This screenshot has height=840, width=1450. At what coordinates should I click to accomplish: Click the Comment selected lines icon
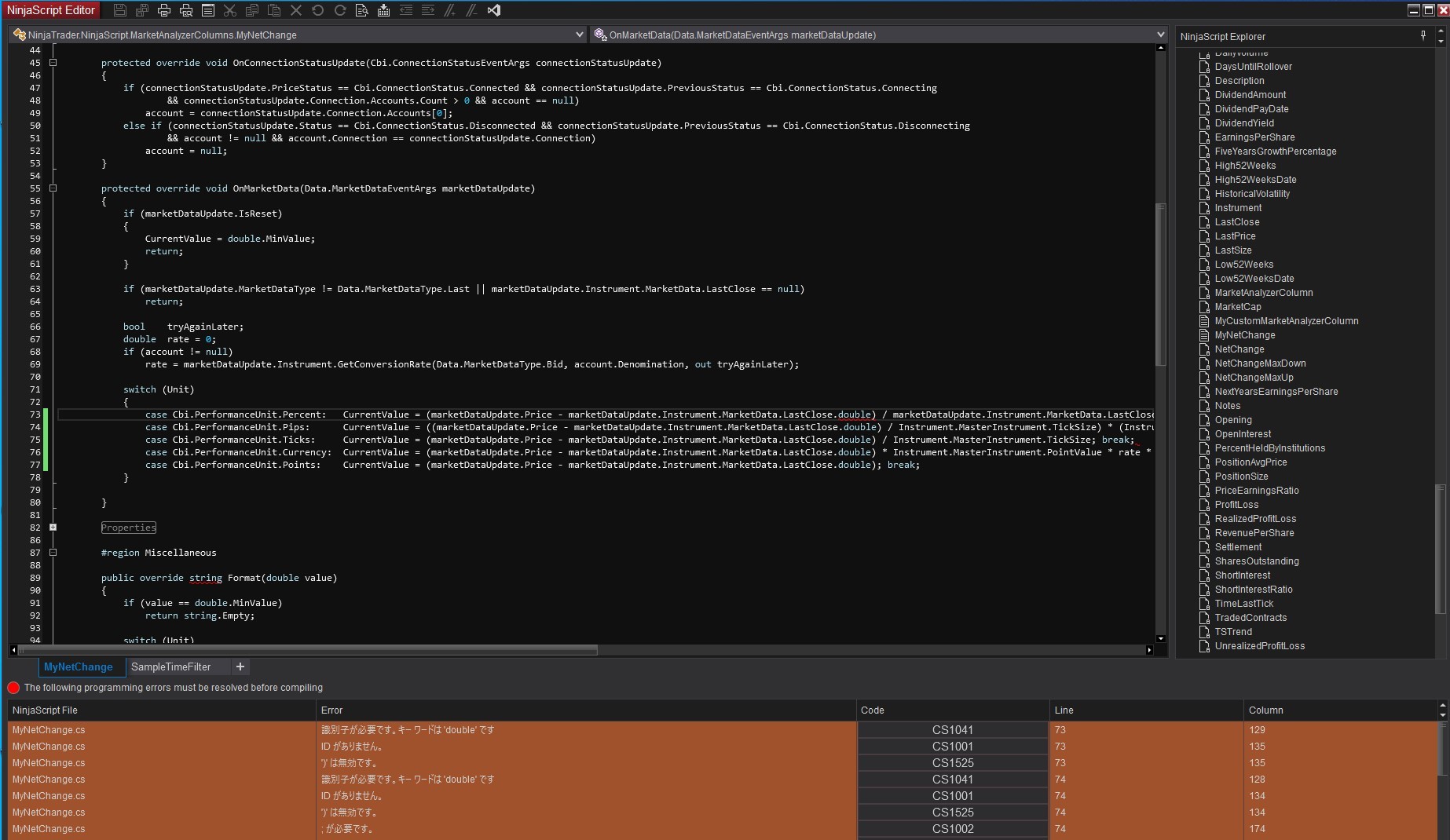450,10
